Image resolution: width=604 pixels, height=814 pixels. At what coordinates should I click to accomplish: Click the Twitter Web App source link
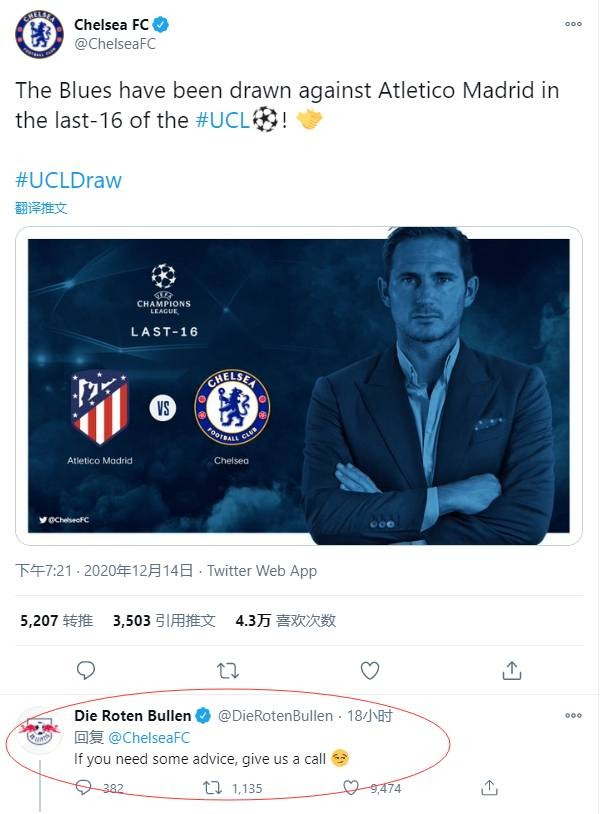point(261,570)
